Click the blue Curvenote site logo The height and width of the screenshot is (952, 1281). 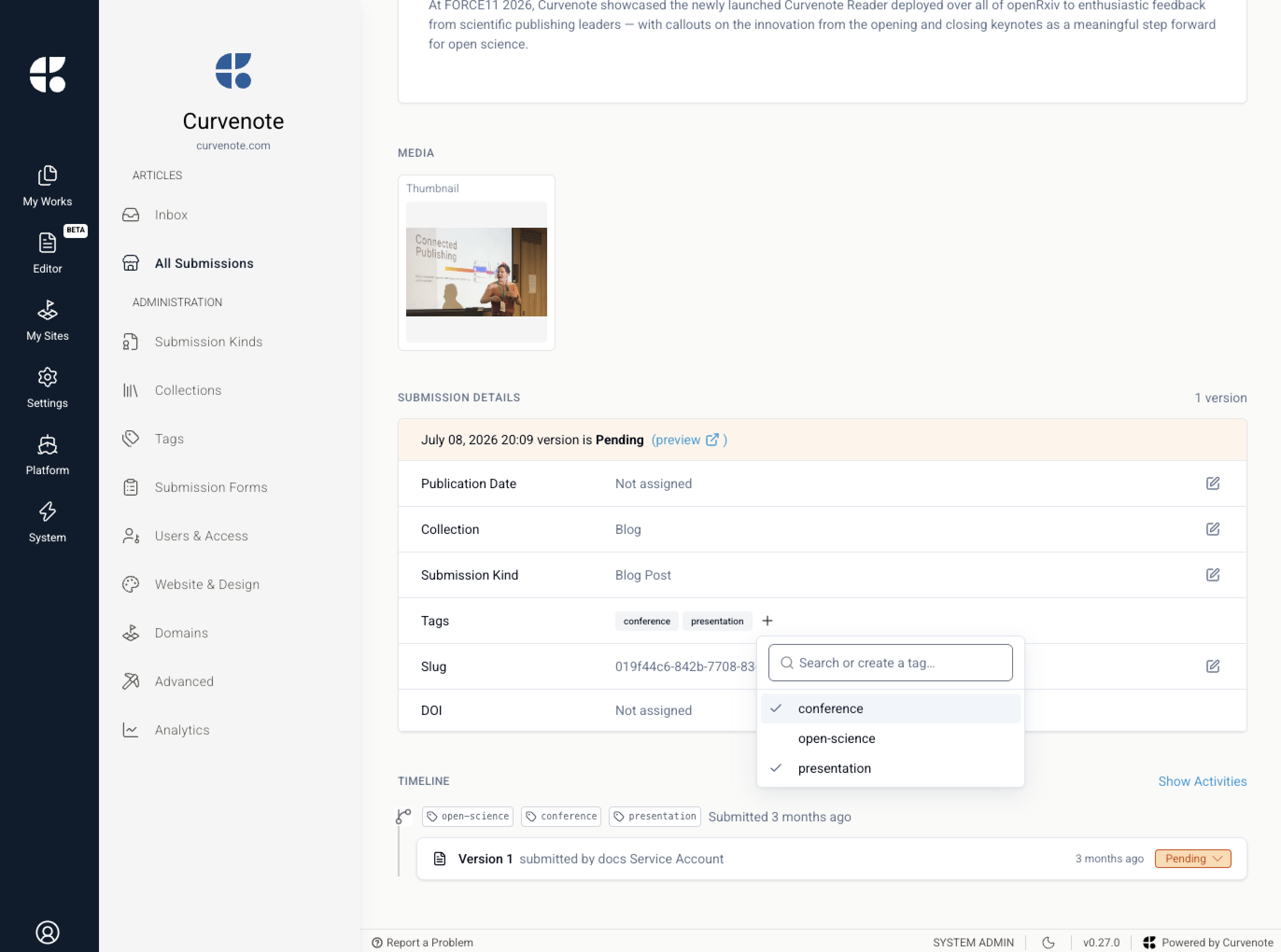tap(233, 71)
